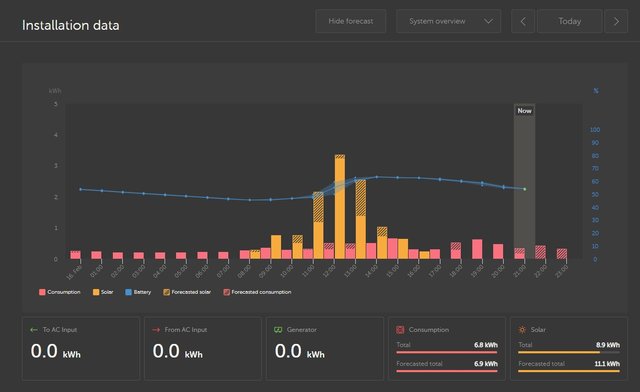Screen dimensions: 640x392
Task: Click the Consumption card icon
Action: [400, 330]
